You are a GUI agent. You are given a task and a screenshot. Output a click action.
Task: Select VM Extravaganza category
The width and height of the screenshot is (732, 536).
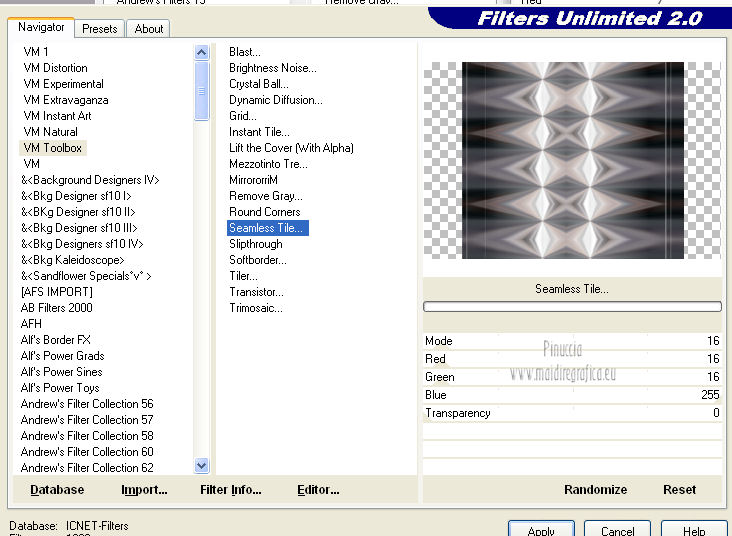(x=66, y=100)
